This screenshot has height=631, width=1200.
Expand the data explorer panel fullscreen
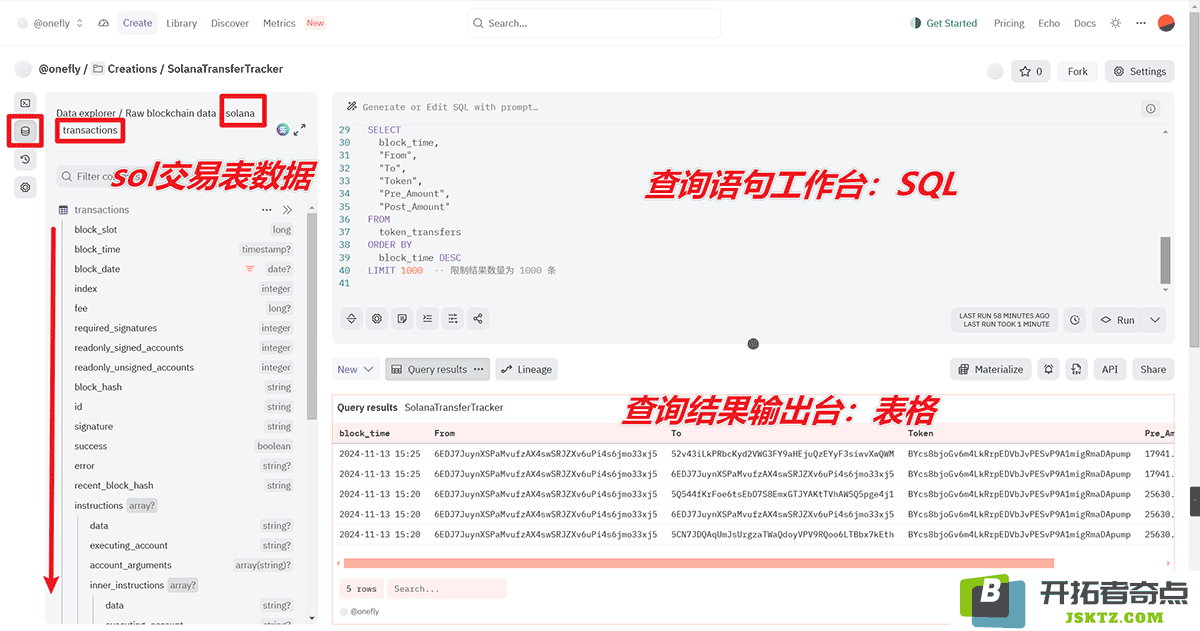coord(300,130)
